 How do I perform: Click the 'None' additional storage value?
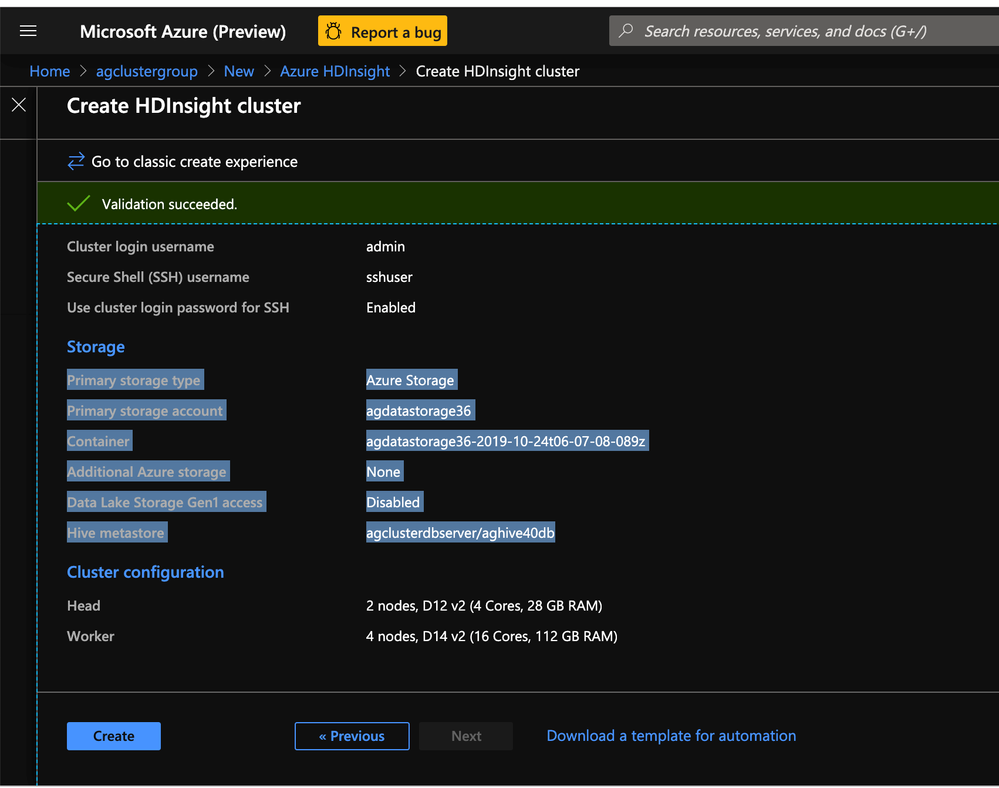click(x=384, y=471)
